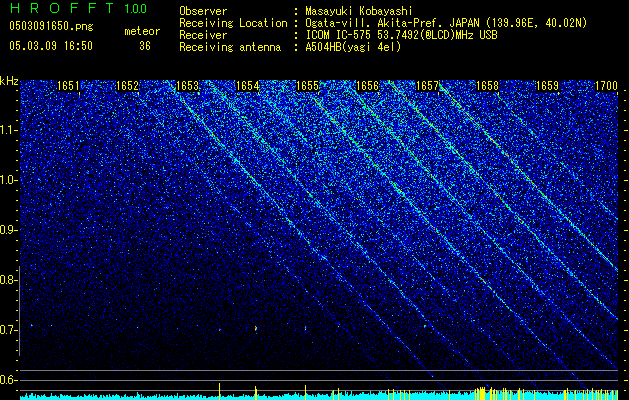
Task: Click the meteor label
Action: pyautogui.click(x=142, y=31)
